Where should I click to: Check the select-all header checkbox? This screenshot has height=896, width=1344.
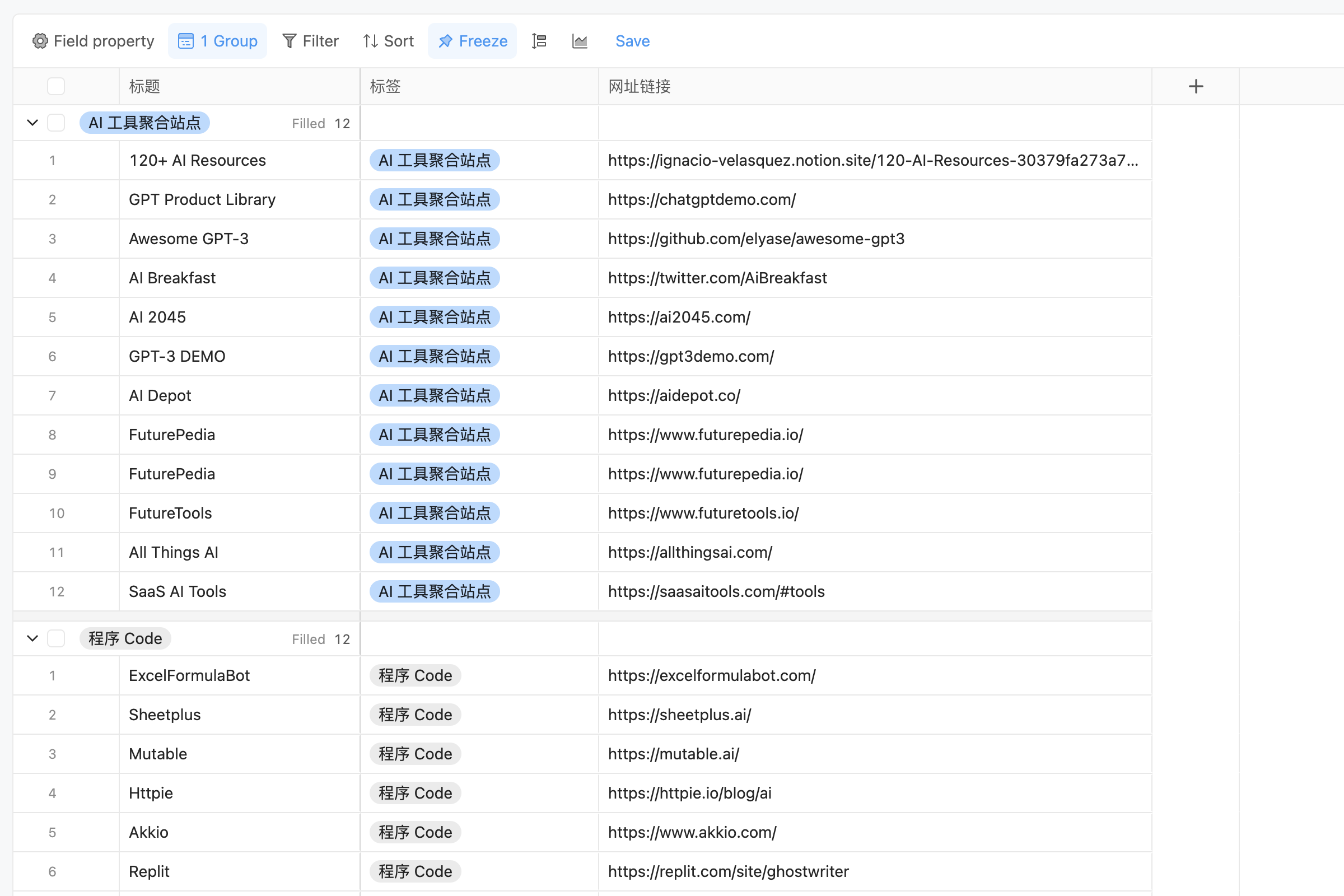click(56, 86)
